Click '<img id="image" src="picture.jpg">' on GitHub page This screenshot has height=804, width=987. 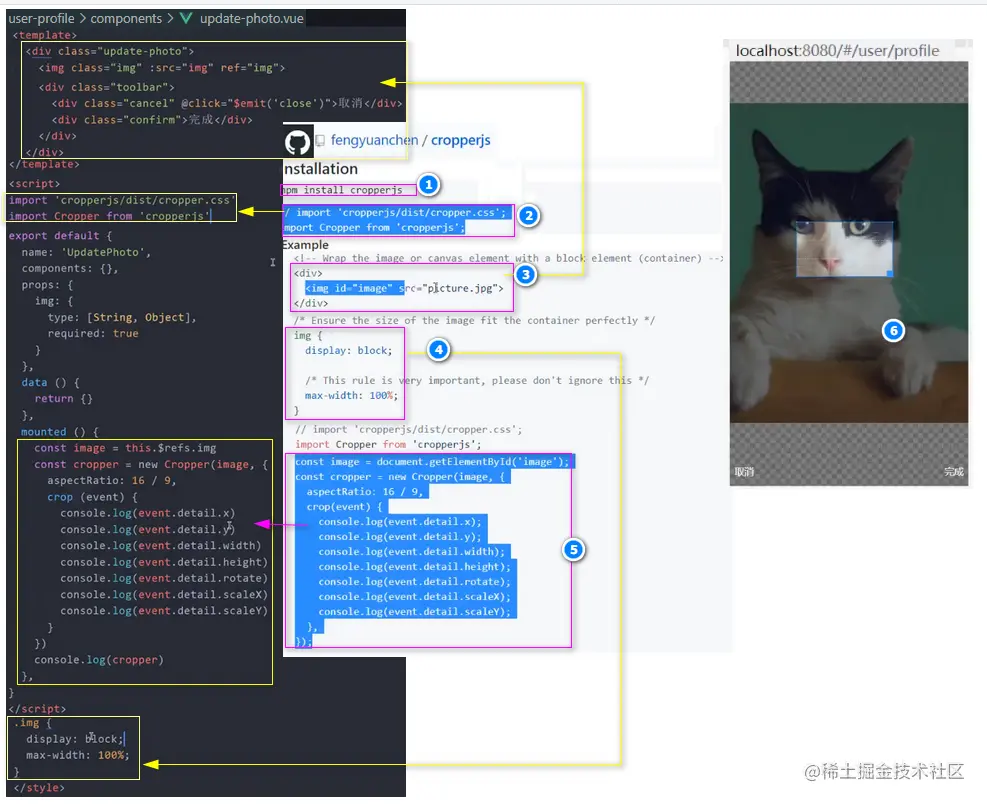pos(404,288)
